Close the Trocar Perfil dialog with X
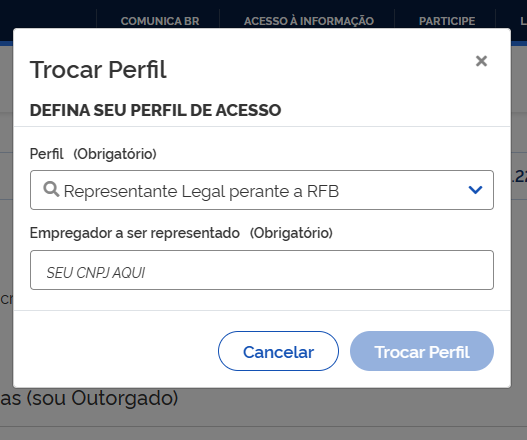This screenshot has width=527, height=440. (481, 61)
